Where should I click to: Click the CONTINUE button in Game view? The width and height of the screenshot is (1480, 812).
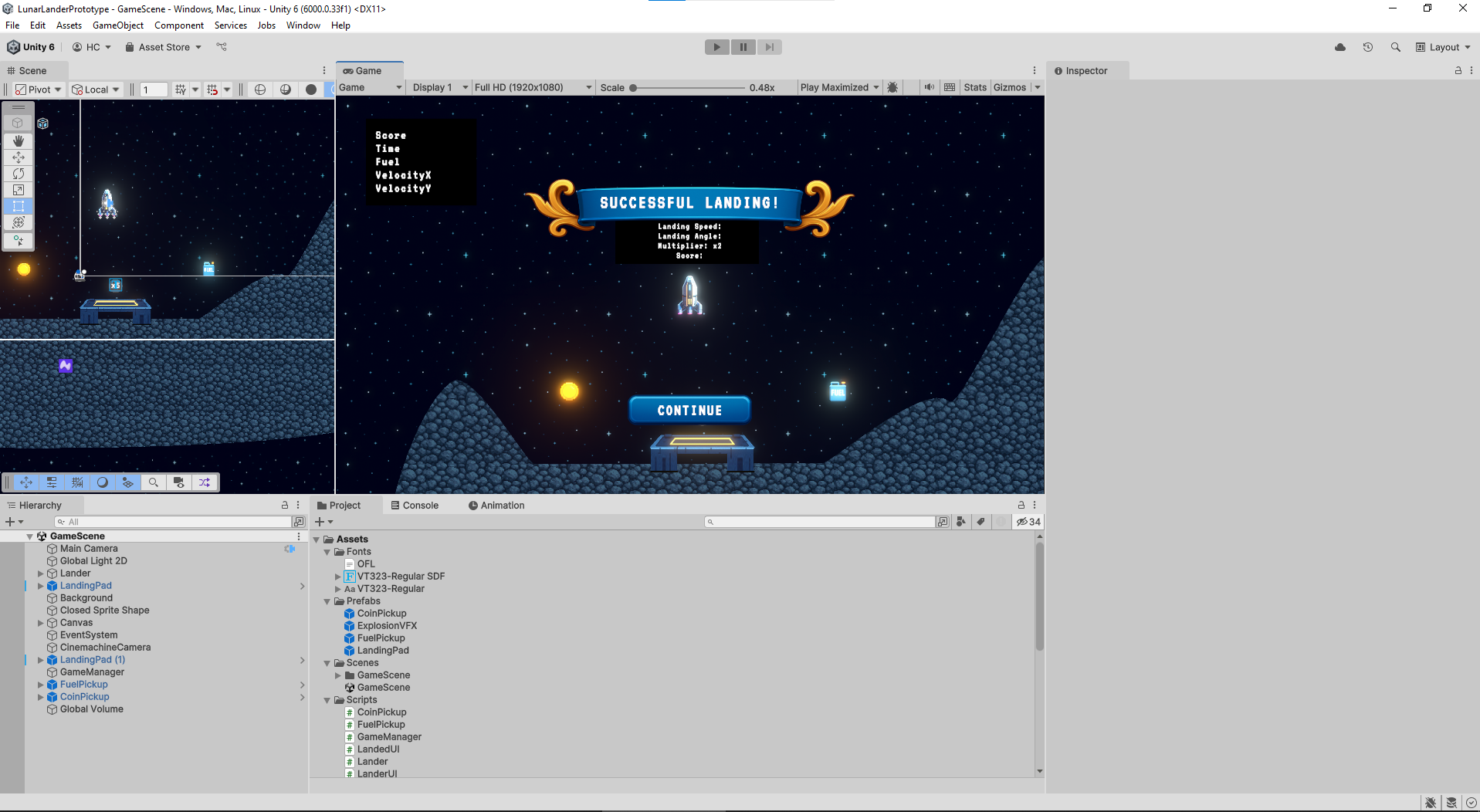point(689,410)
